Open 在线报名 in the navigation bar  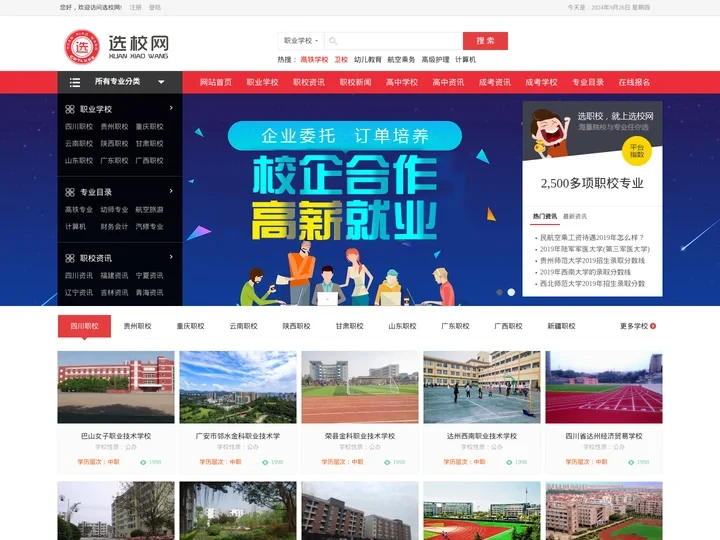634,82
